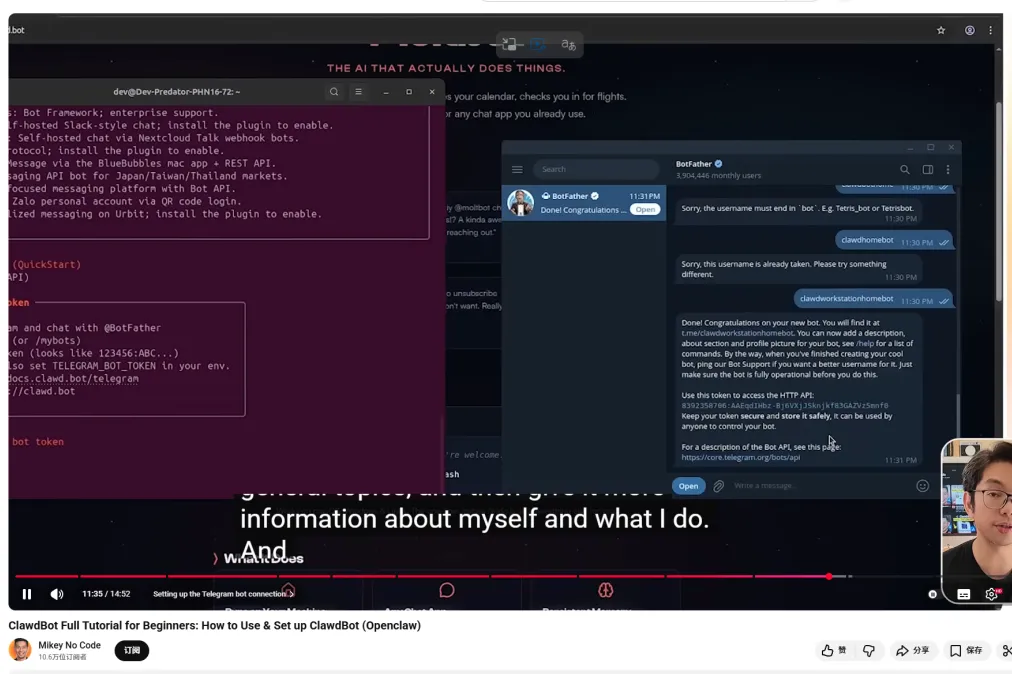Open BotFather chat more options dots
1012x674 pixels.
[x=947, y=169]
